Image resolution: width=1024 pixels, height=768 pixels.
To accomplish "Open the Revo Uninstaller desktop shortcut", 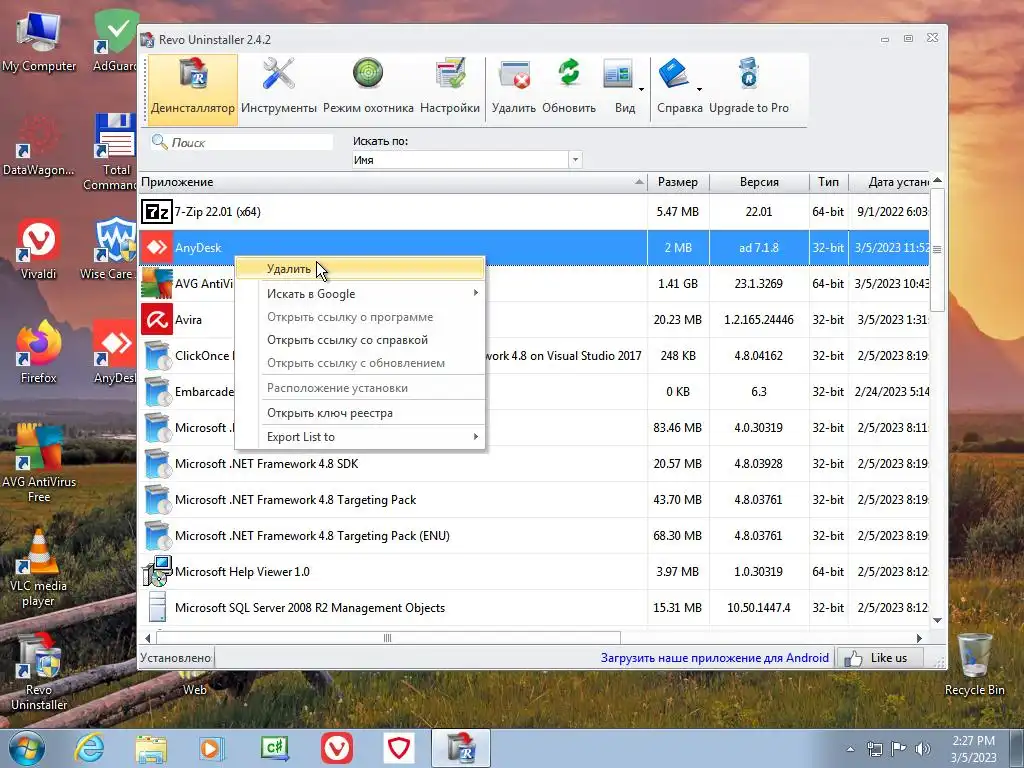I will 39,671.
